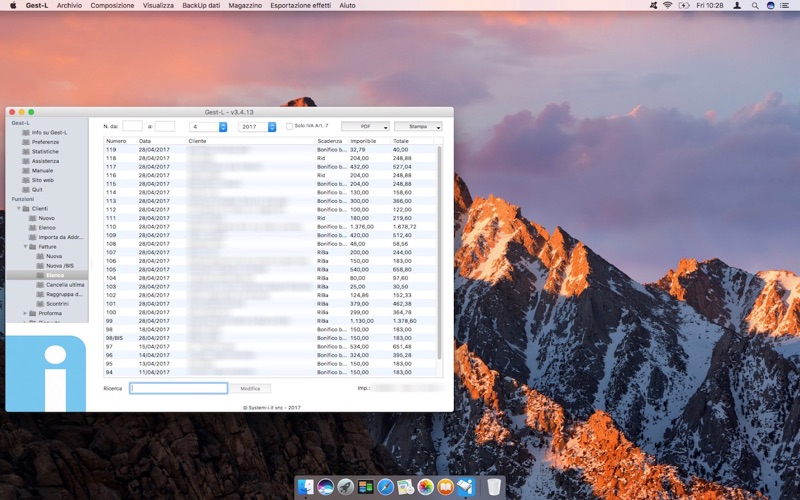Launch Safari from the dock

385,487
